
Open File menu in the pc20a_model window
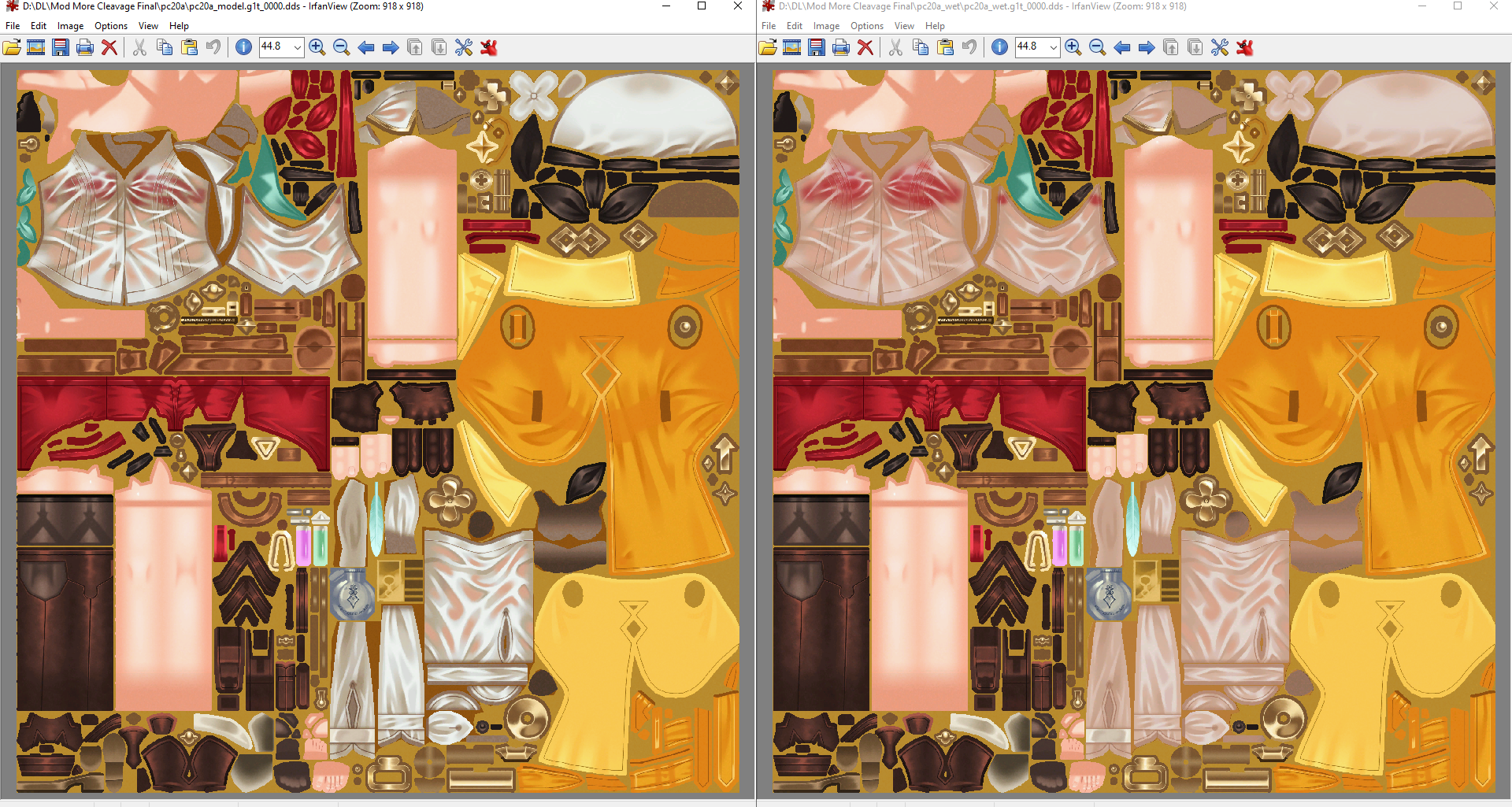tap(13, 26)
